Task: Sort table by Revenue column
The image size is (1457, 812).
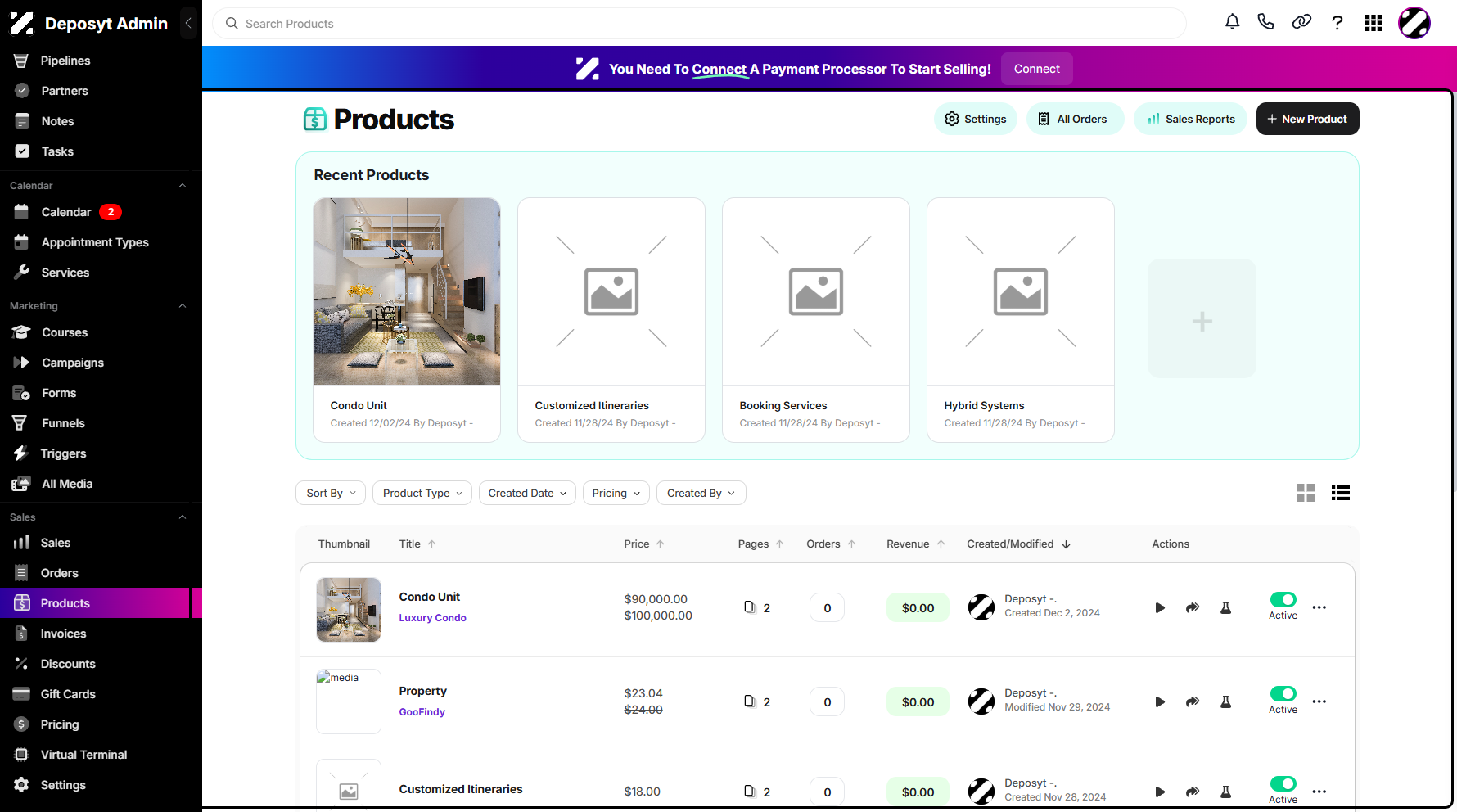Action: coord(916,544)
